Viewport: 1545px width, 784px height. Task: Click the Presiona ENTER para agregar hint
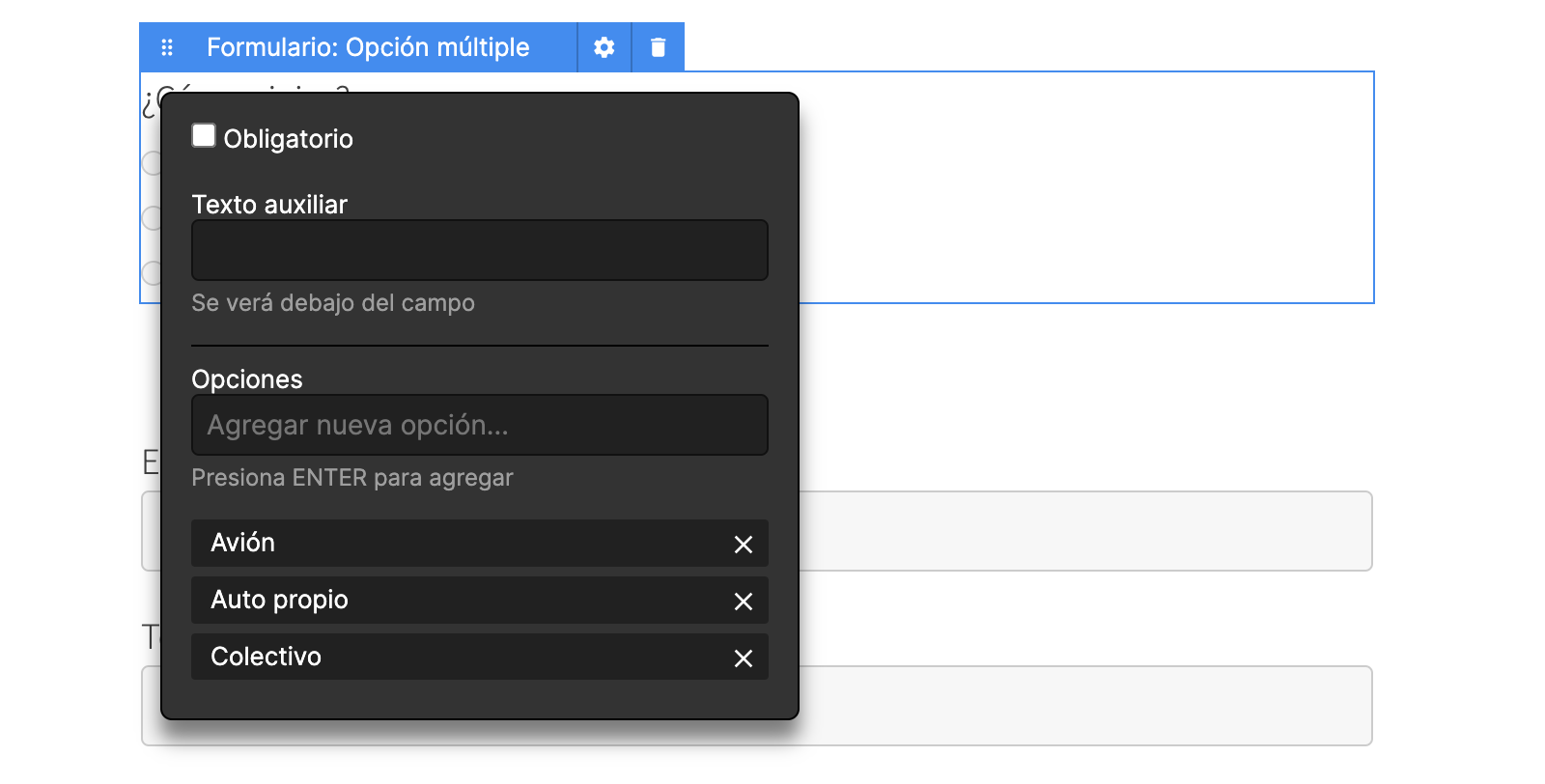tap(352, 478)
